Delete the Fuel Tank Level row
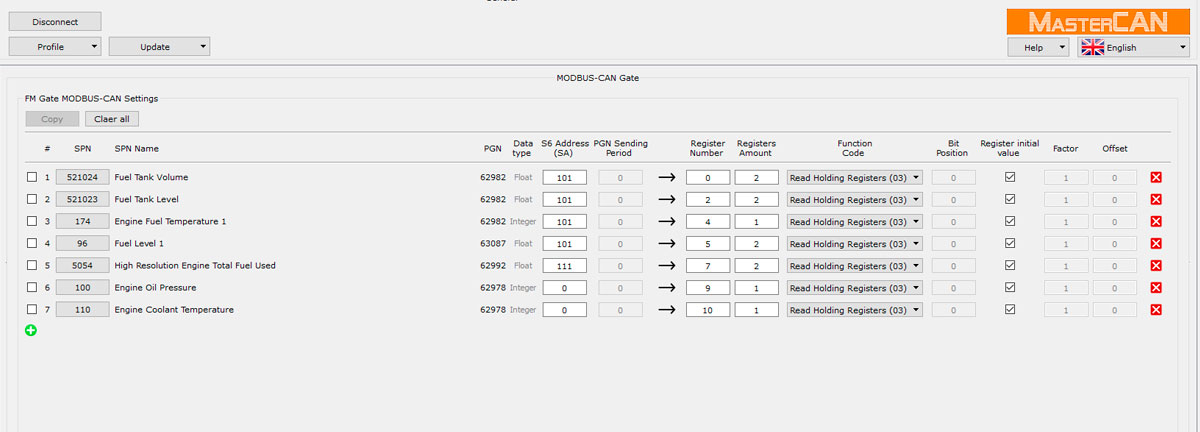 [1156, 199]
